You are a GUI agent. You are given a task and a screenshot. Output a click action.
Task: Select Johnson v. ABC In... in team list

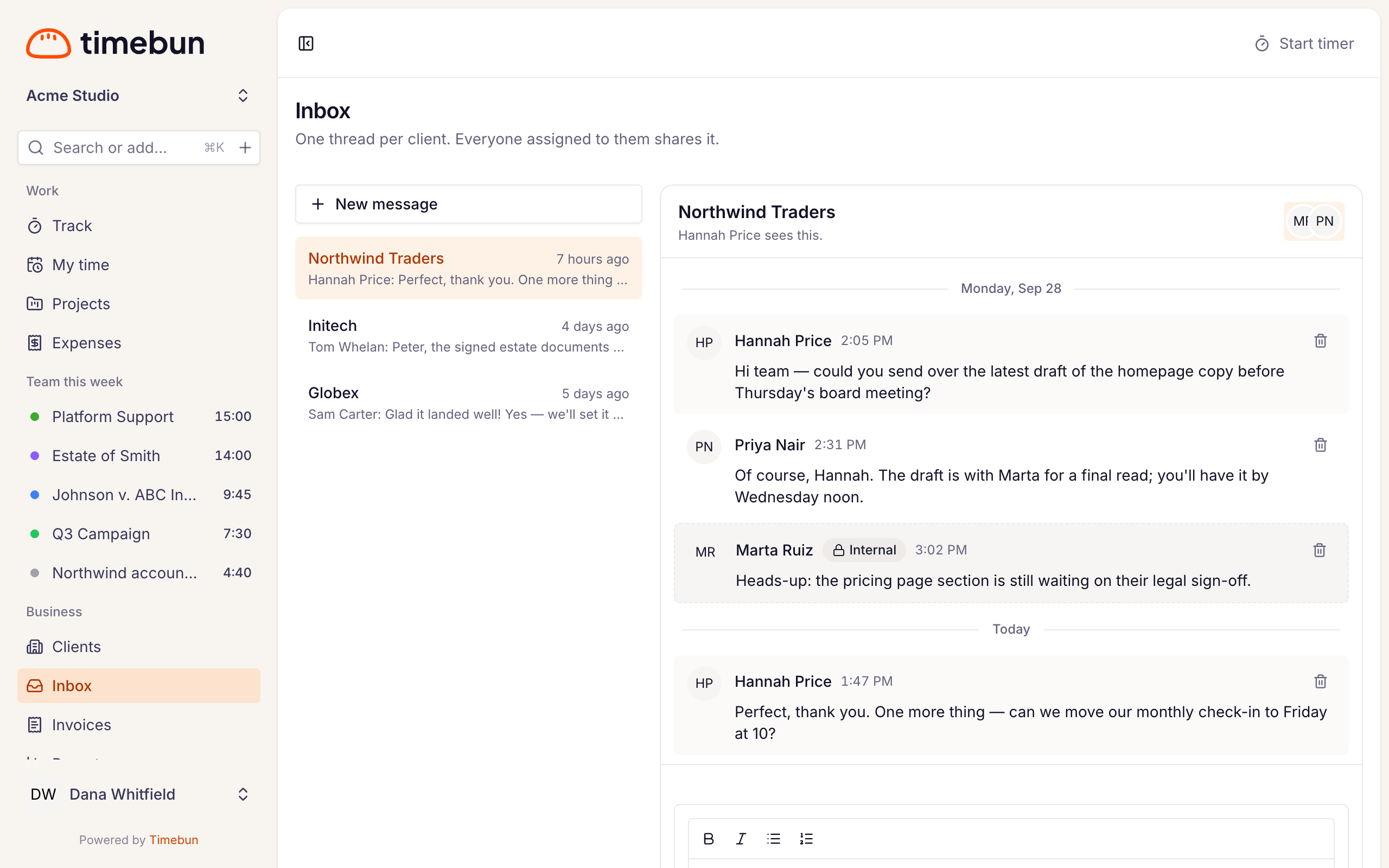pyautogui.click(x=139, y=494)
